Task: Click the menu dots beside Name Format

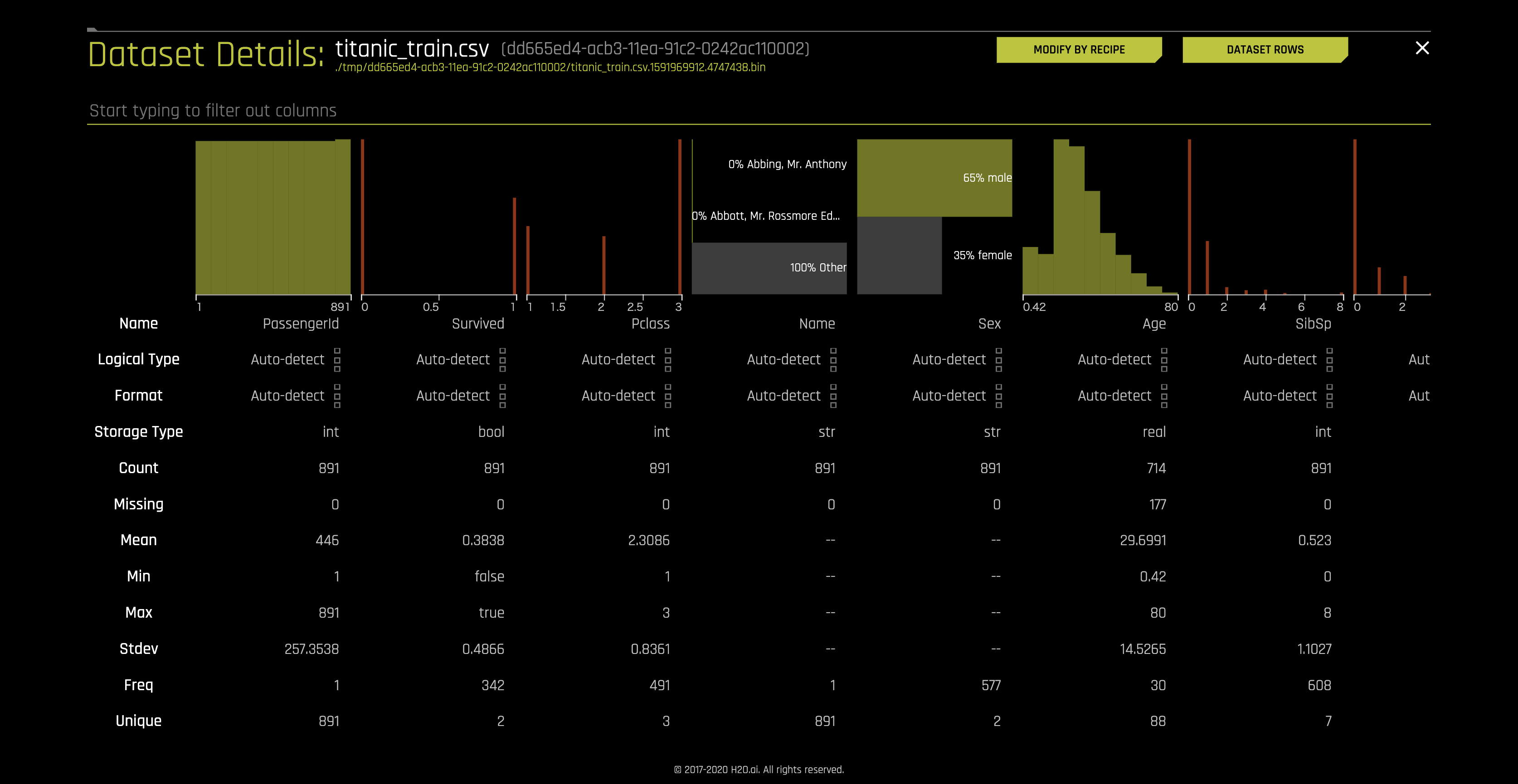Action: click(x=833, y=396)
